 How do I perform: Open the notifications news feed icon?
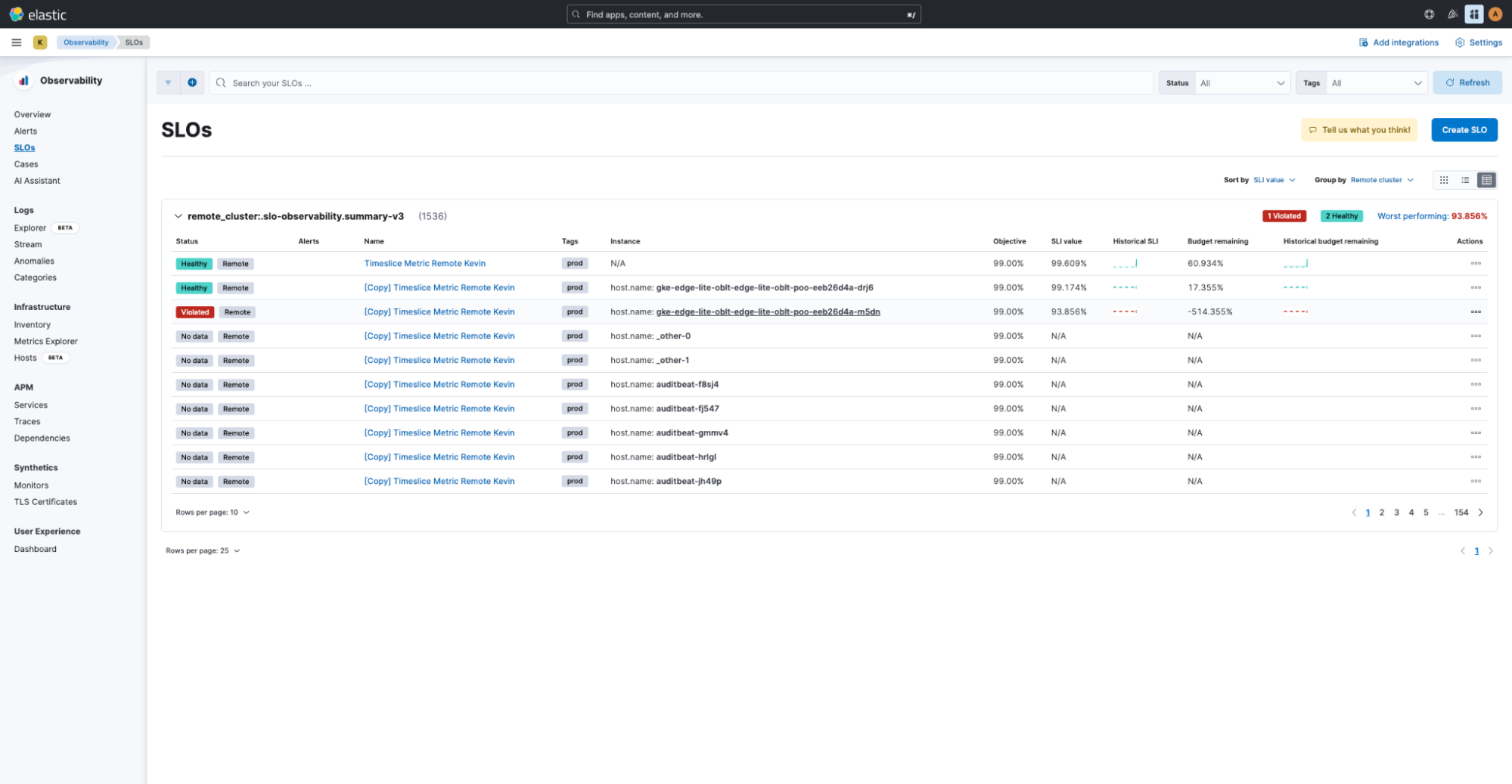coord(1451,14)
